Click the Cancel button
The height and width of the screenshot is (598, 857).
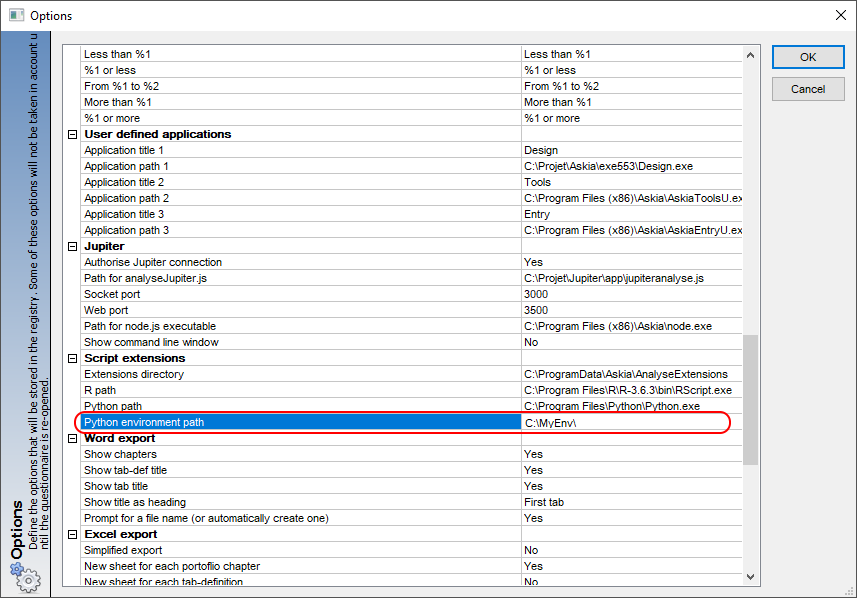[x=808, y=89]
